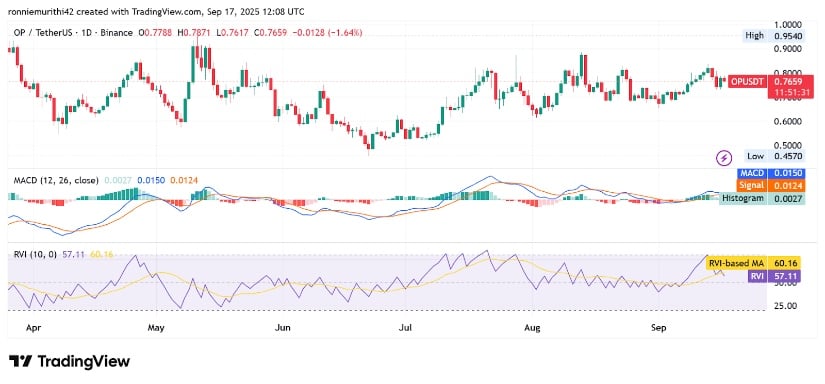The width and height of the screenshot is (825, 384).
Task: Click the Apr label on time axis
Action: coord(33,328)
